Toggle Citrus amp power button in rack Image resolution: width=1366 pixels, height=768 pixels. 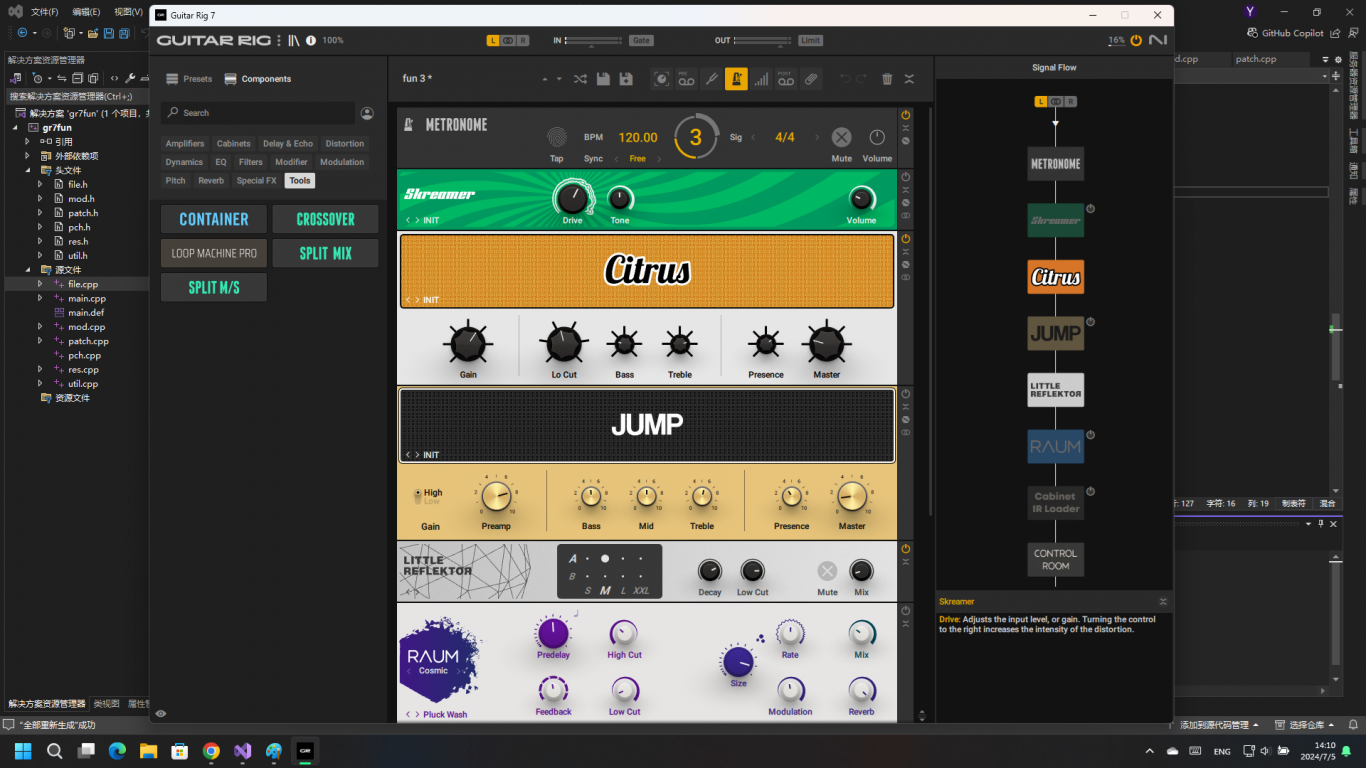click(906, 239)
